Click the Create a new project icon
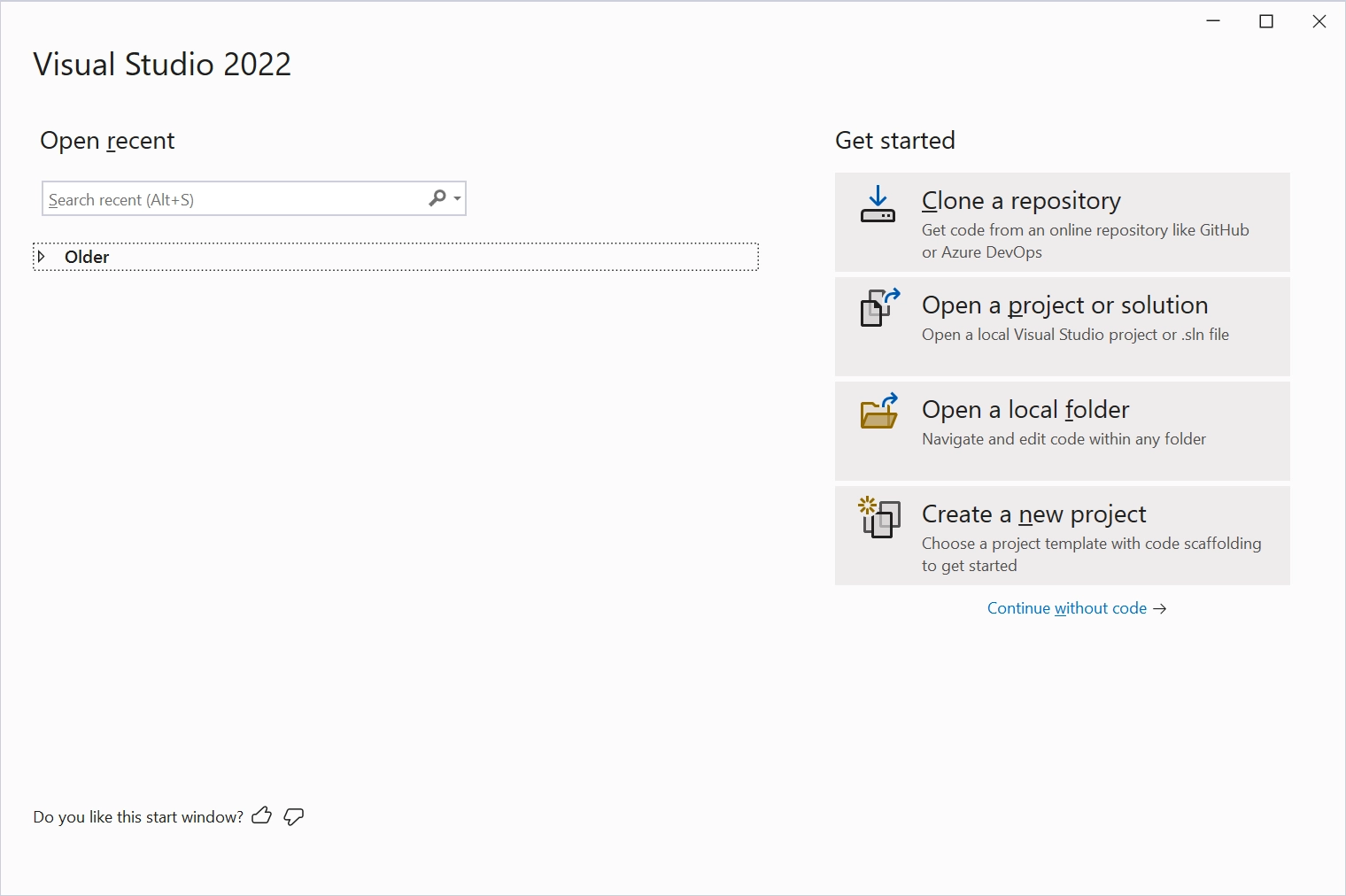1346x896 pixels. 879,517
